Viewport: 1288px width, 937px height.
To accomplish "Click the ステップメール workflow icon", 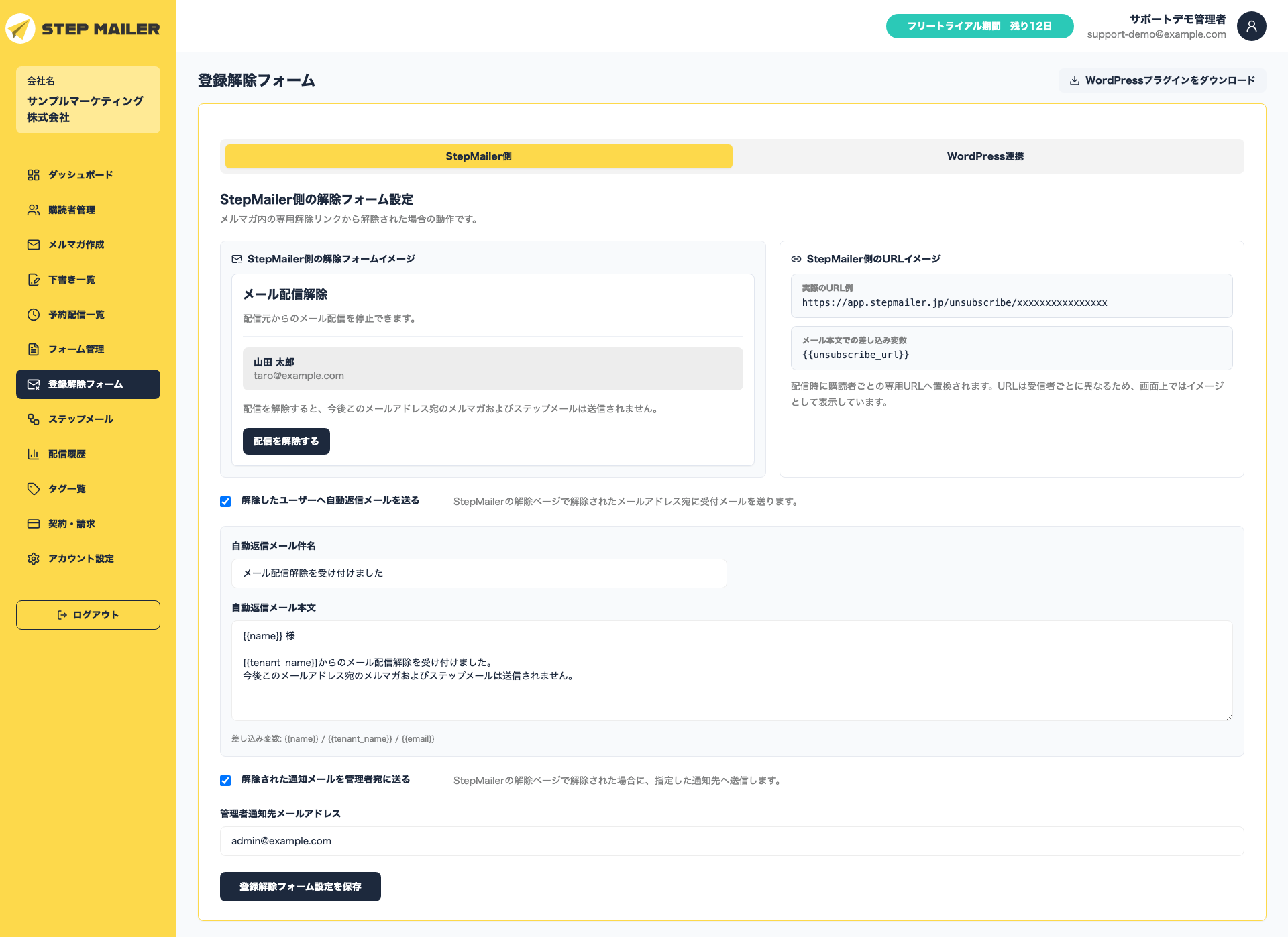I will click(x=34, y=419).
